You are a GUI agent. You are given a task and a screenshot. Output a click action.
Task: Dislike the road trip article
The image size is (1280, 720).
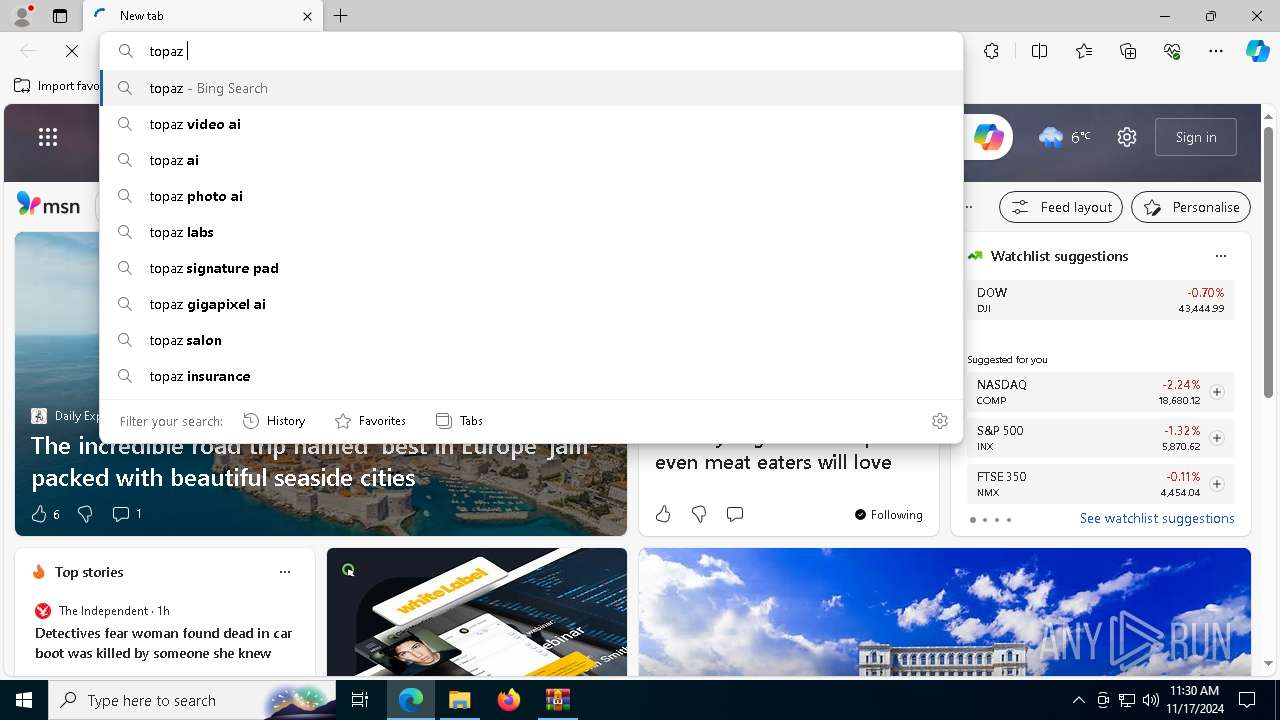tap(85, 514)
